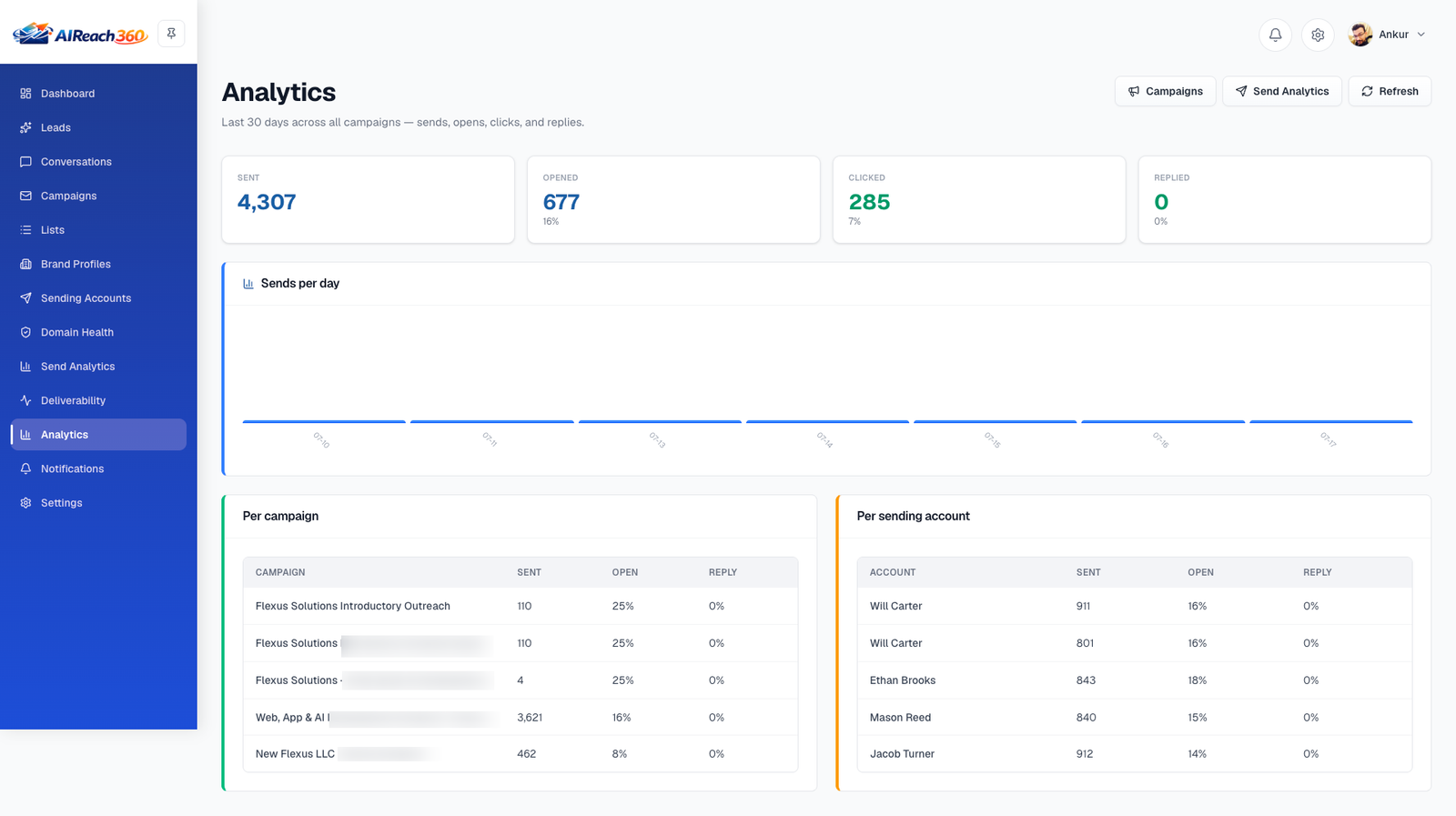
Task: Click the 8% open rate value
Action: point(620,754)
